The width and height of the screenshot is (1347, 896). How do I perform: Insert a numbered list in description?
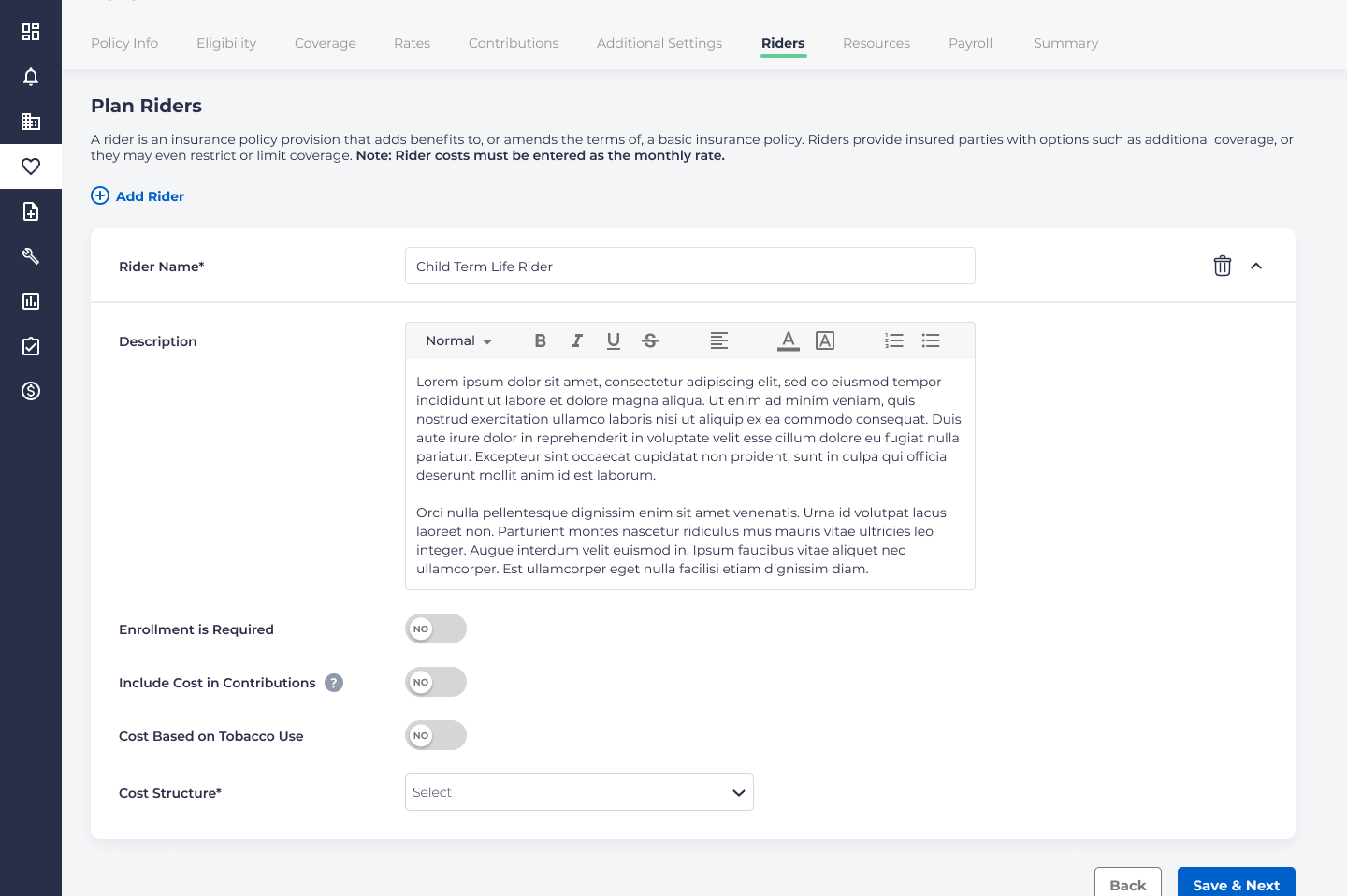pos(894,341)
